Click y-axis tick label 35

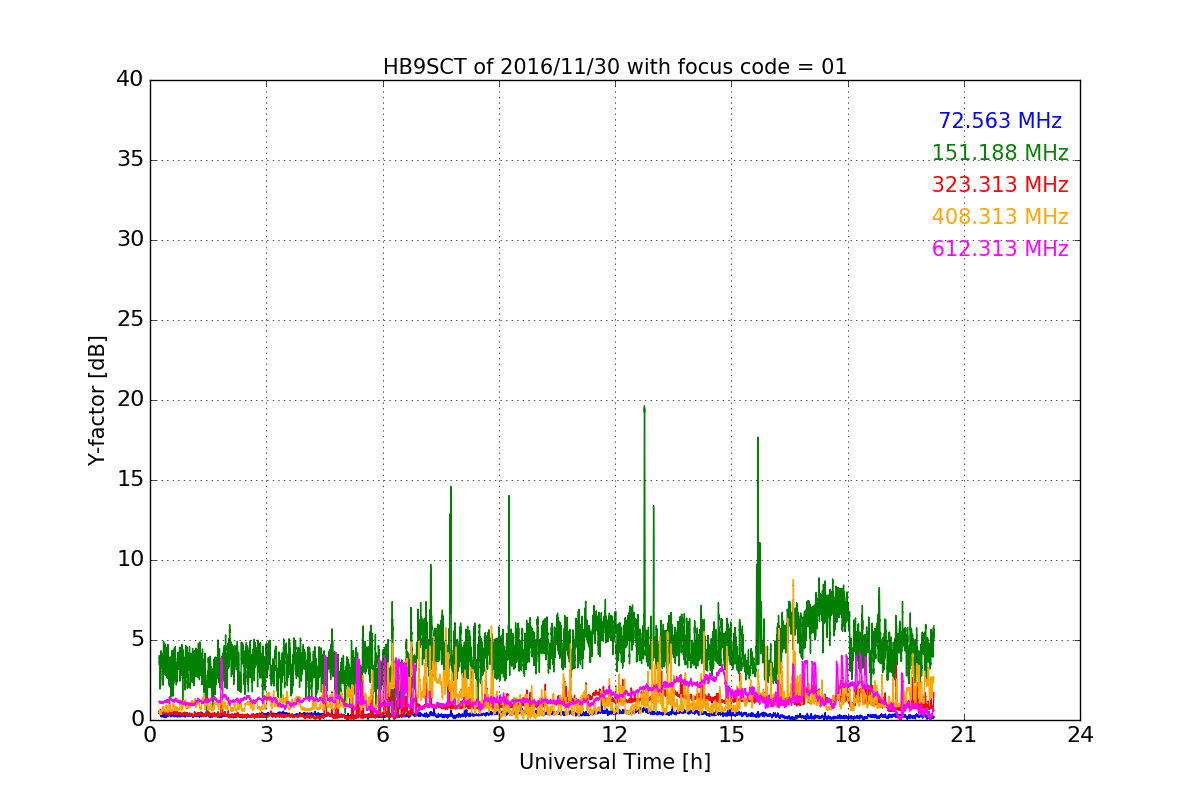click(129, 160)
